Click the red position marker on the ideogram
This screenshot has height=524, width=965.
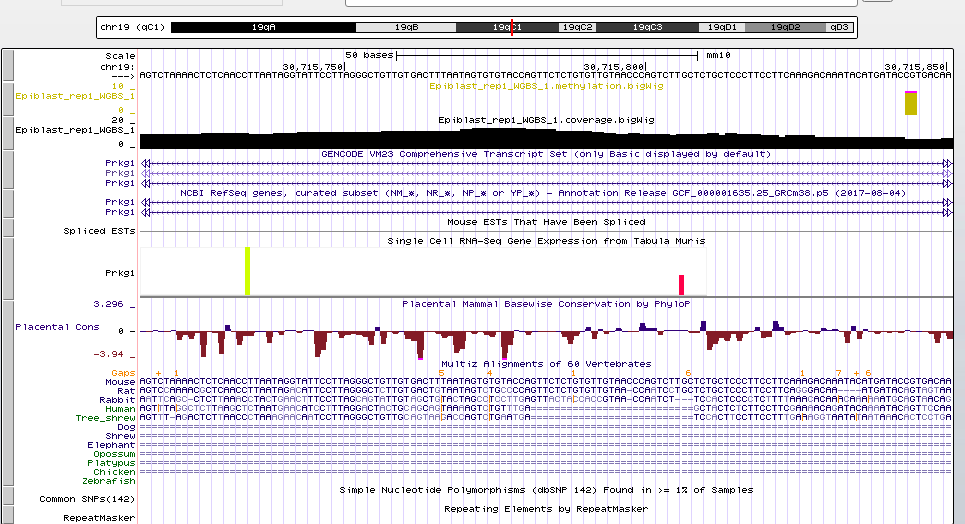coord(511,27)
